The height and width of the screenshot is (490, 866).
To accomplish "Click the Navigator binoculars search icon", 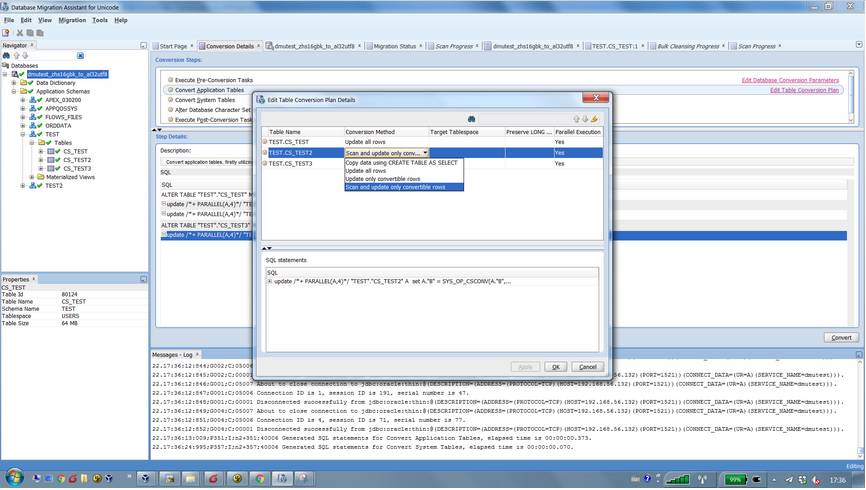I will coord(6,56).
